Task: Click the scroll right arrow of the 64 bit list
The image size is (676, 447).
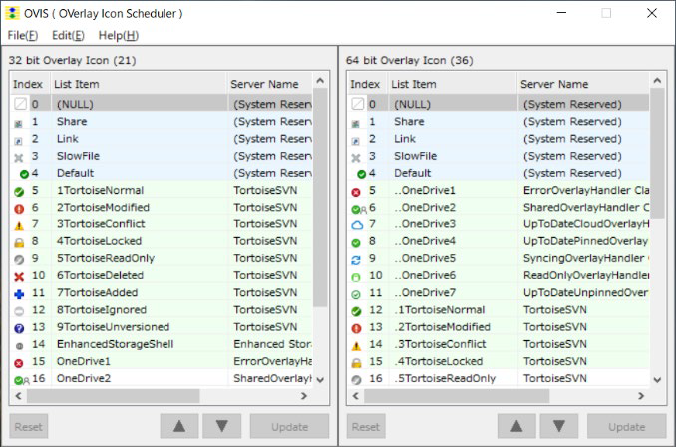Action: (x=641, y=396)
